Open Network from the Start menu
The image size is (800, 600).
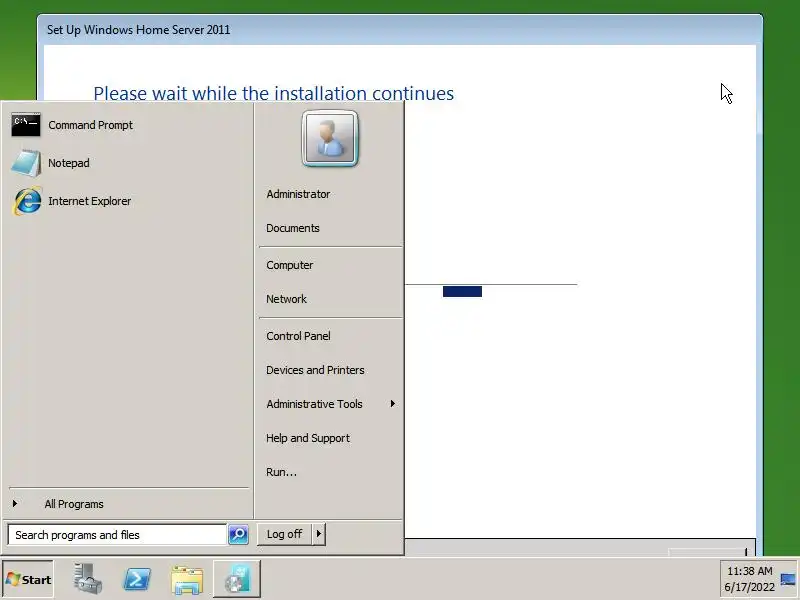pos(286,299)
